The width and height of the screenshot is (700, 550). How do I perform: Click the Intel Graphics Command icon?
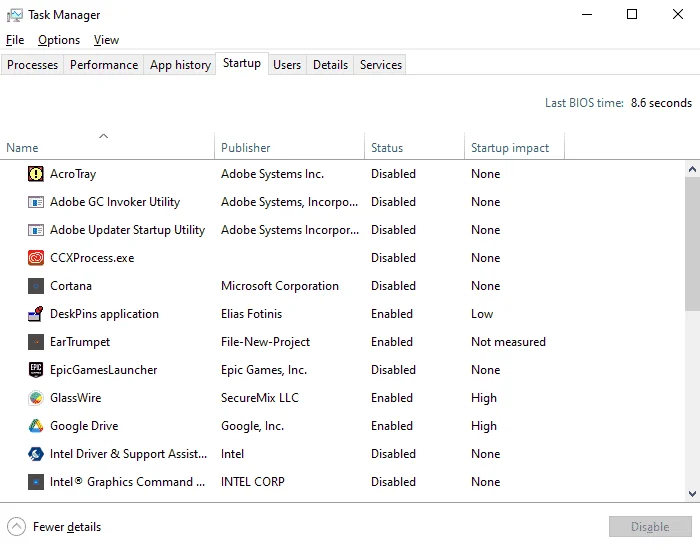coord(36,482)
